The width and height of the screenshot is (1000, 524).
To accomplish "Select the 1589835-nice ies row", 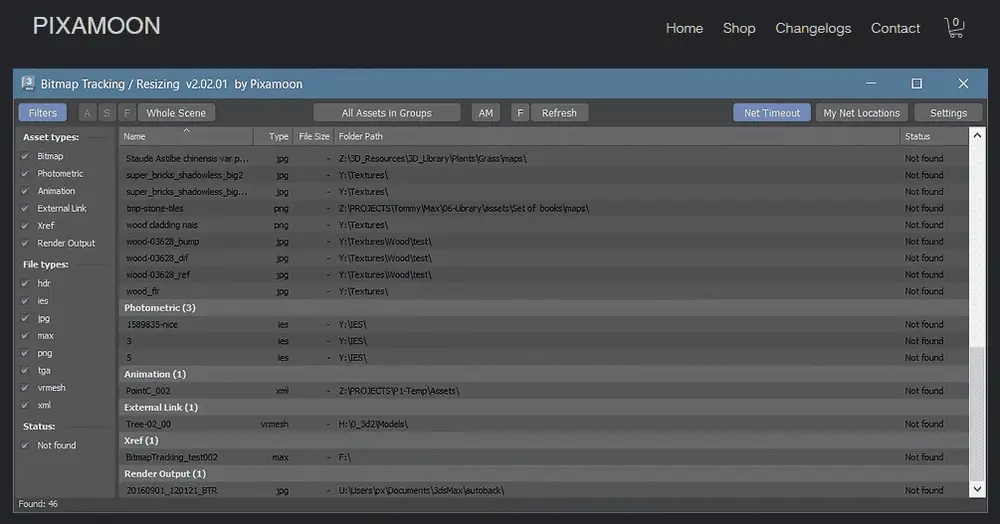I will pos(543,324).
